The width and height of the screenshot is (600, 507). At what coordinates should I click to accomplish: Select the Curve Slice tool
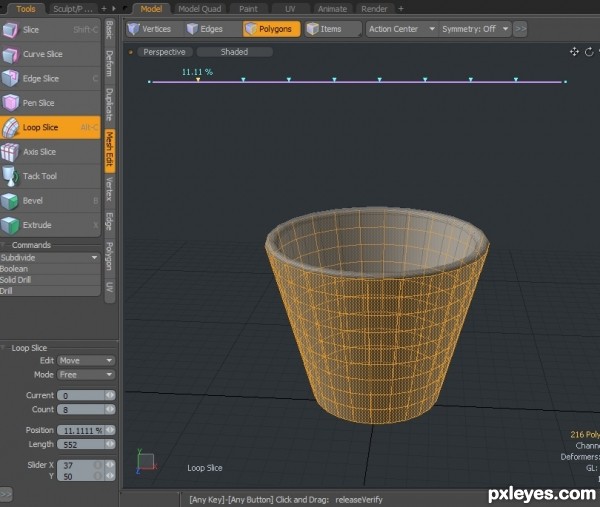(50, 54)
